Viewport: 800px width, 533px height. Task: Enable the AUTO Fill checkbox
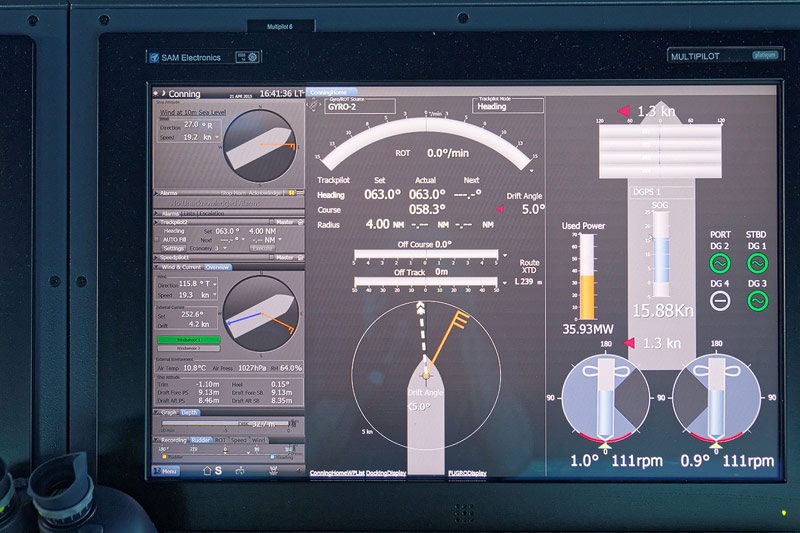(x=158, y=240)
